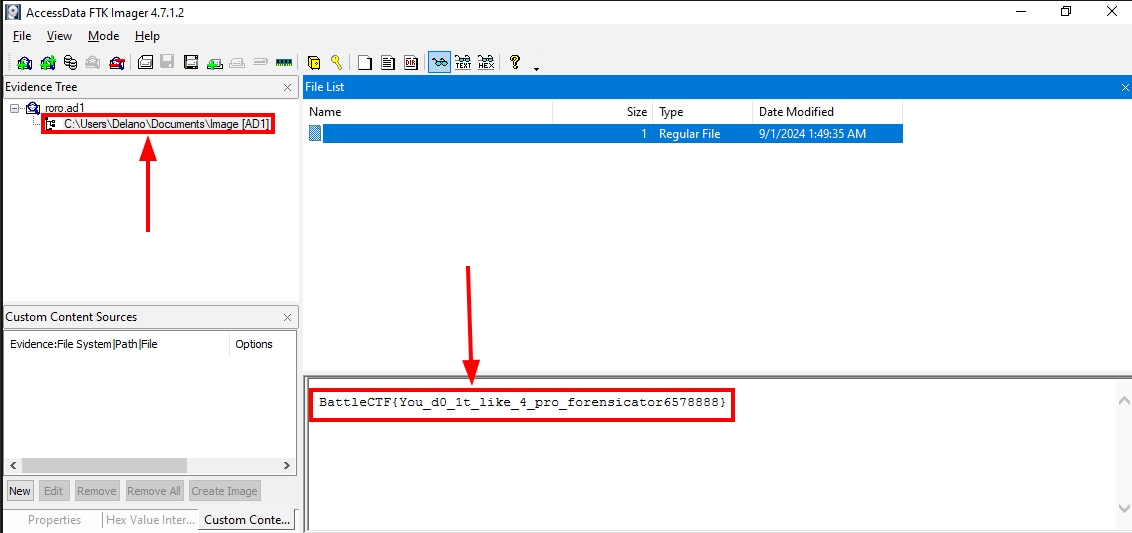Image resolution: width=1132 pixels, height=533 pixels.
Task: Click the Capture Memory chip icon
Action: pyautogui.click(x=284, y=63)
